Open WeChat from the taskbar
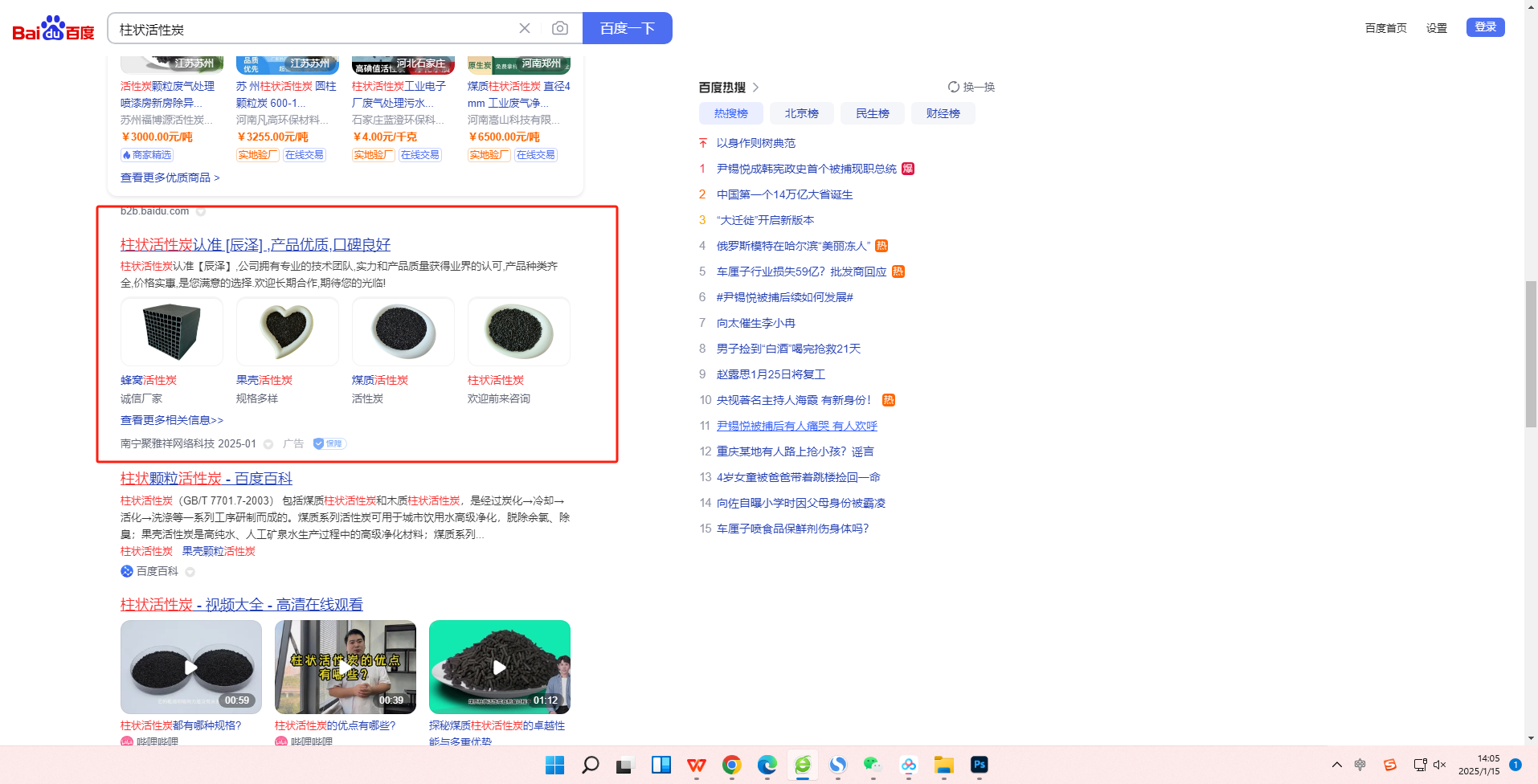The height and width of the screenshot is (784, 1538). pyautogui.click(x=873, y=765)
